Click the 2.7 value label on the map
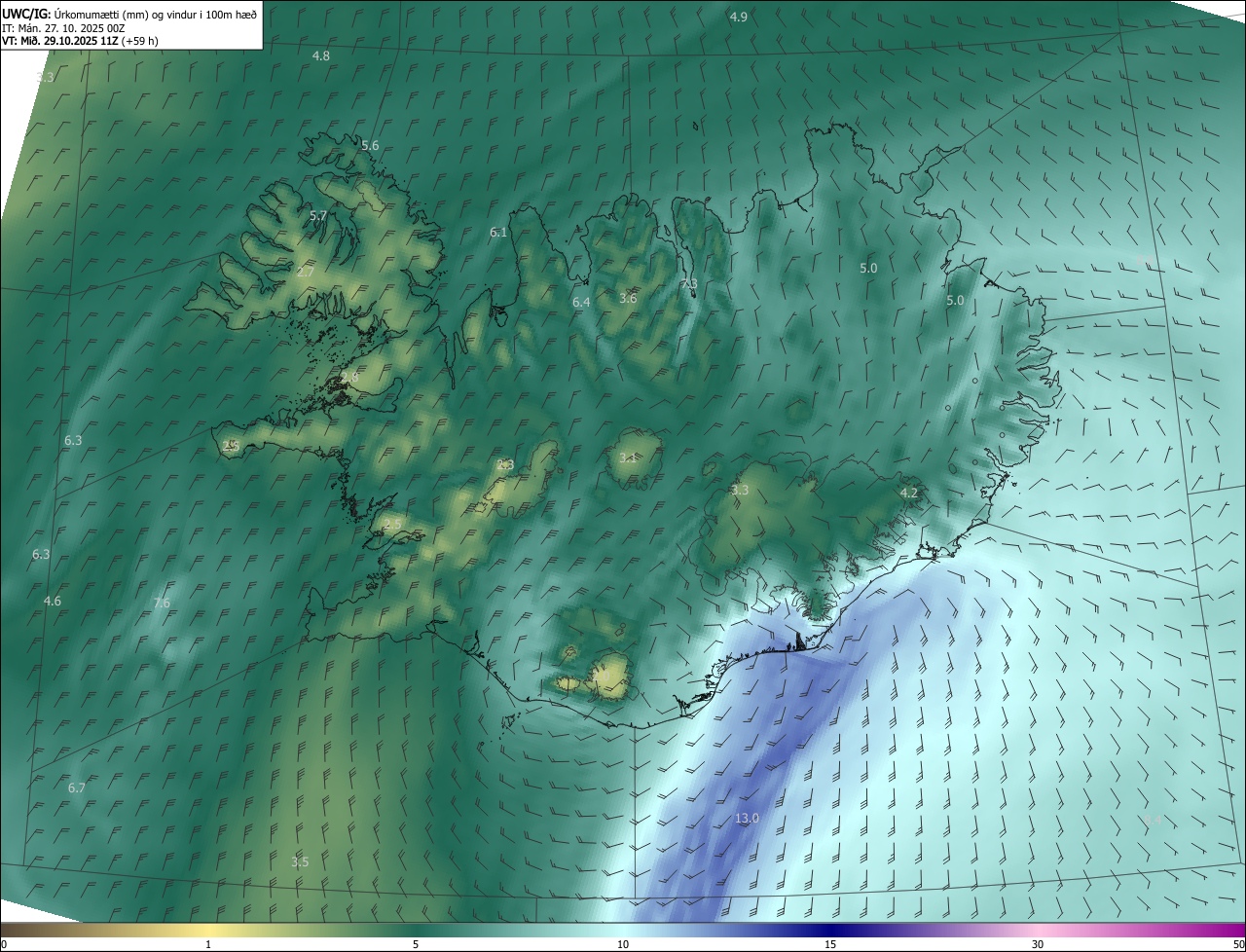 305,273
